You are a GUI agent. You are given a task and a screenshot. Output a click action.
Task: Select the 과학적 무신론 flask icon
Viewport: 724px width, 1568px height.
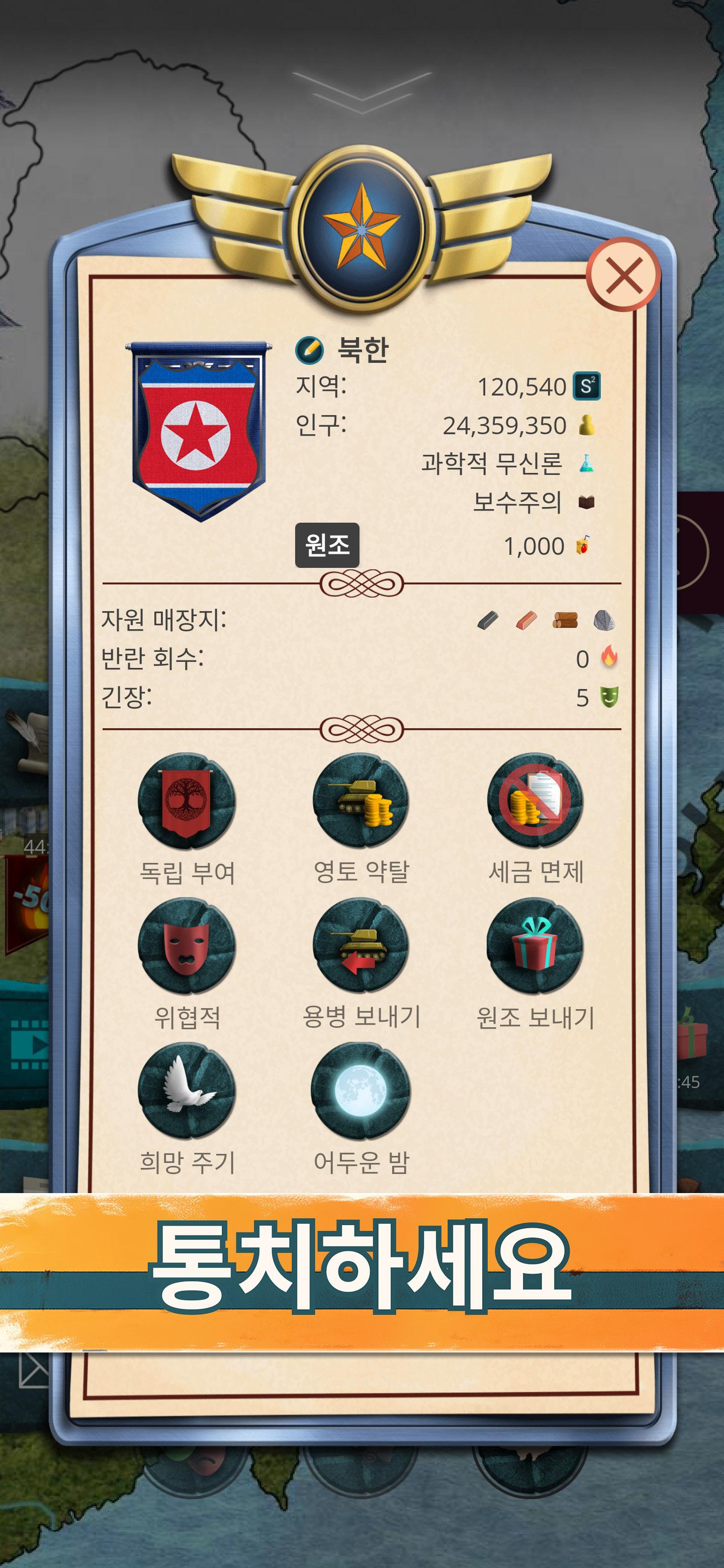pos(586,464)
